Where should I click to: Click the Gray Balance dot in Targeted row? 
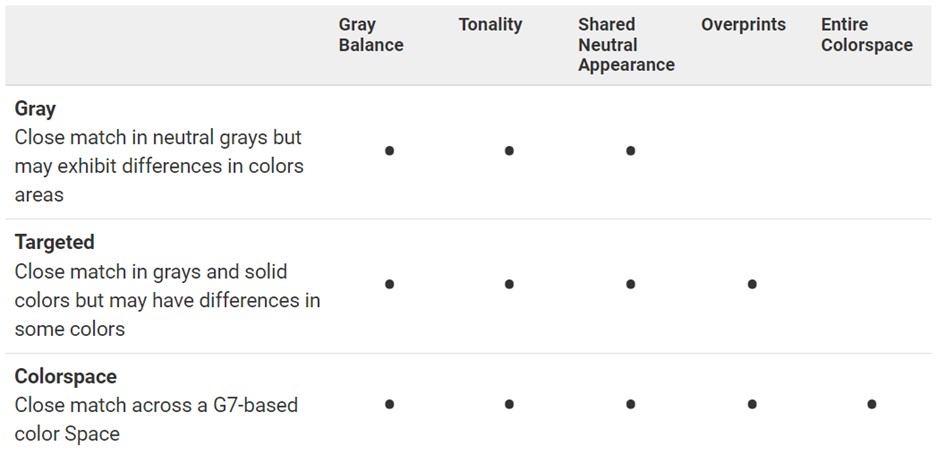[x=389, y=284]
